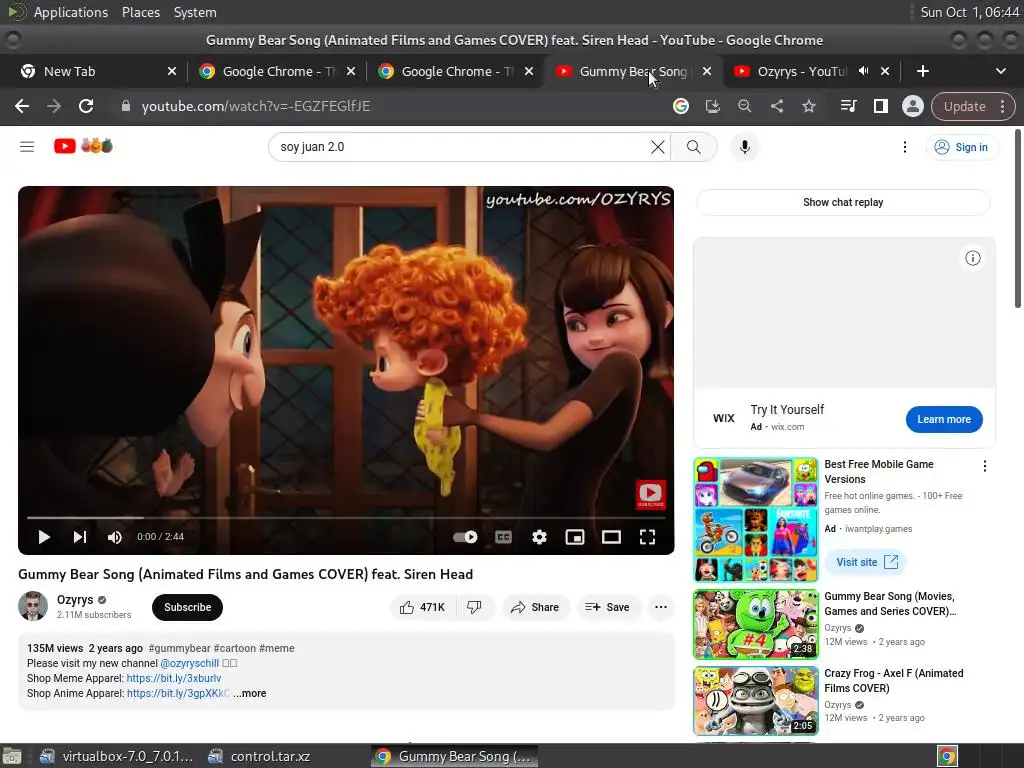
Task: Mute the Ozyrys tab audio icon
Action: (863, 71)
